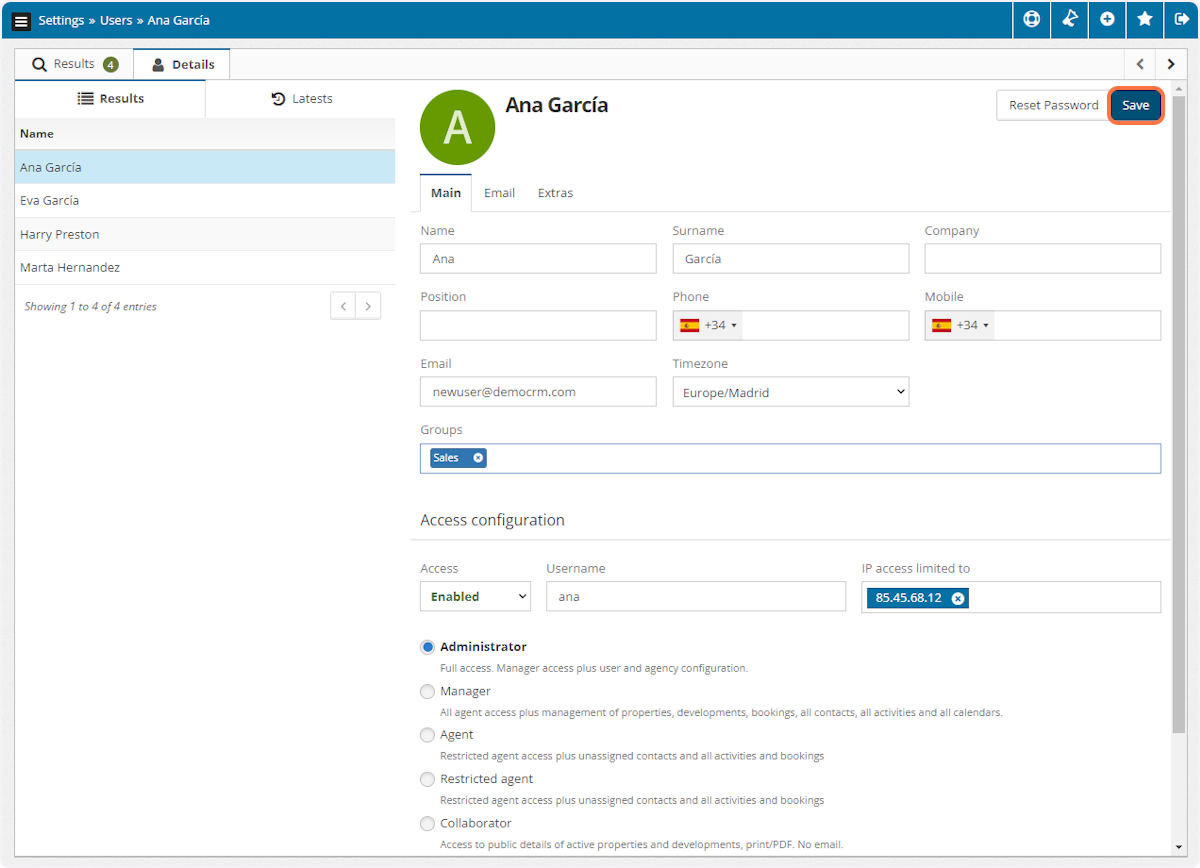Click the Reset Password button
This screenshot has height=868, width=1200.
click(x=1053, y=105)
